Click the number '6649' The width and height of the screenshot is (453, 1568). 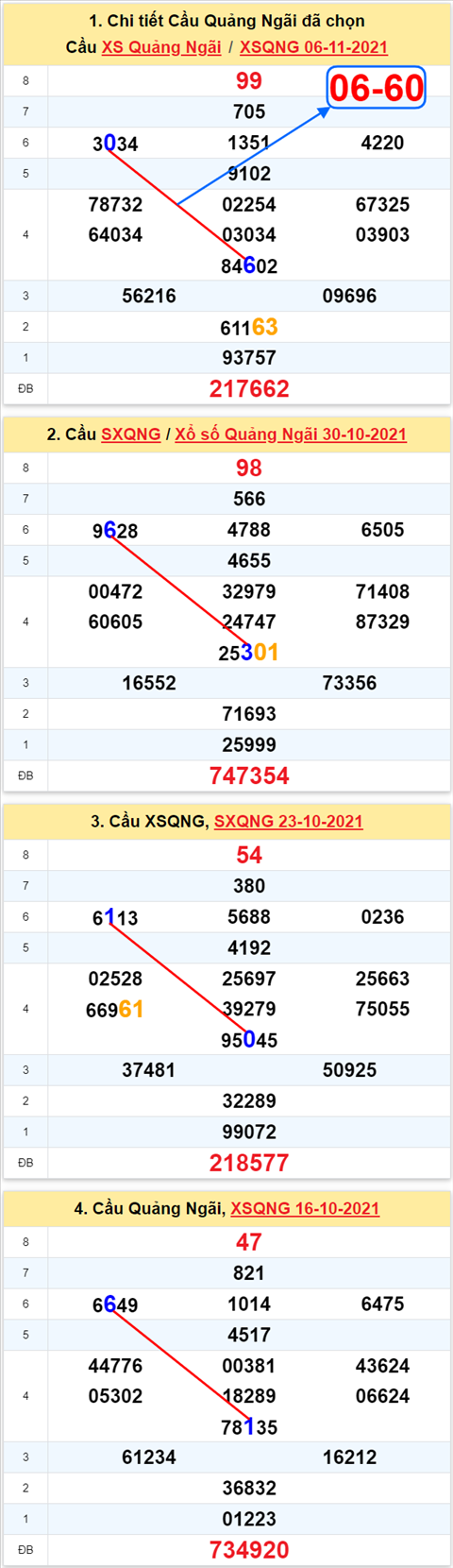115,1305
